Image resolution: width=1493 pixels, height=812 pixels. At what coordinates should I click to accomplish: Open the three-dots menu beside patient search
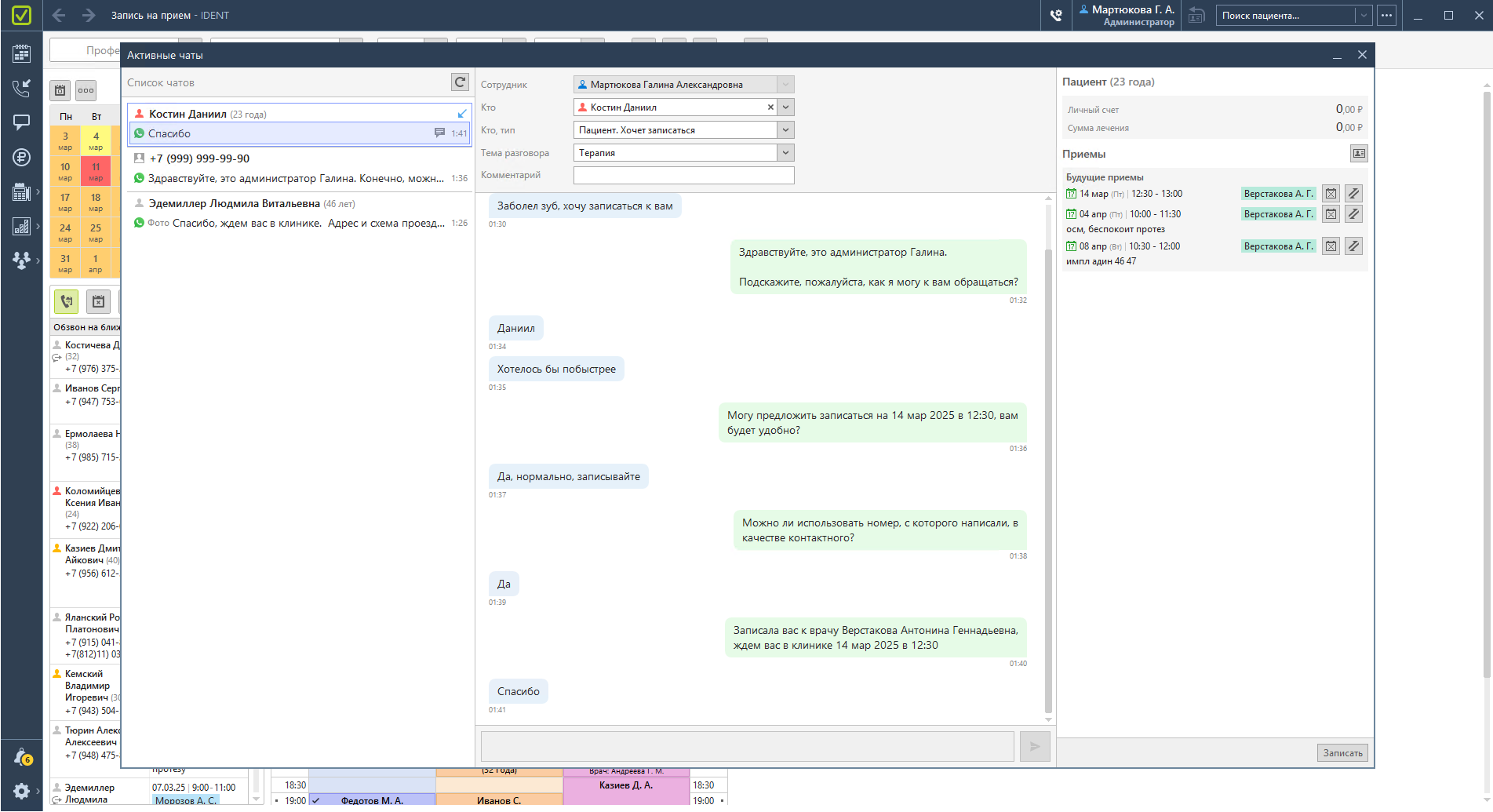click(x=1386, y=15)
